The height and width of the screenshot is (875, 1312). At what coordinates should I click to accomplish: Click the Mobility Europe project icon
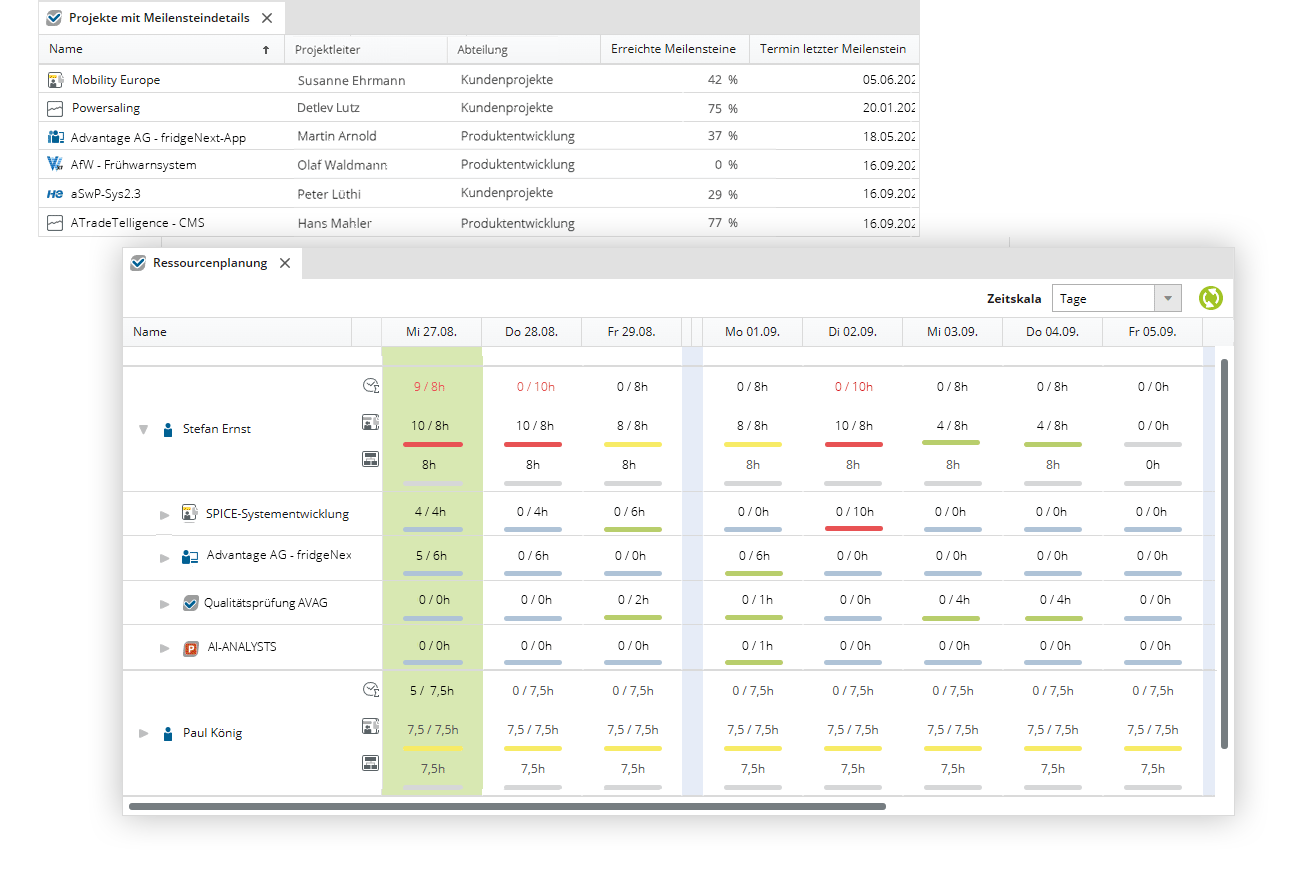(x=55, y=80)
